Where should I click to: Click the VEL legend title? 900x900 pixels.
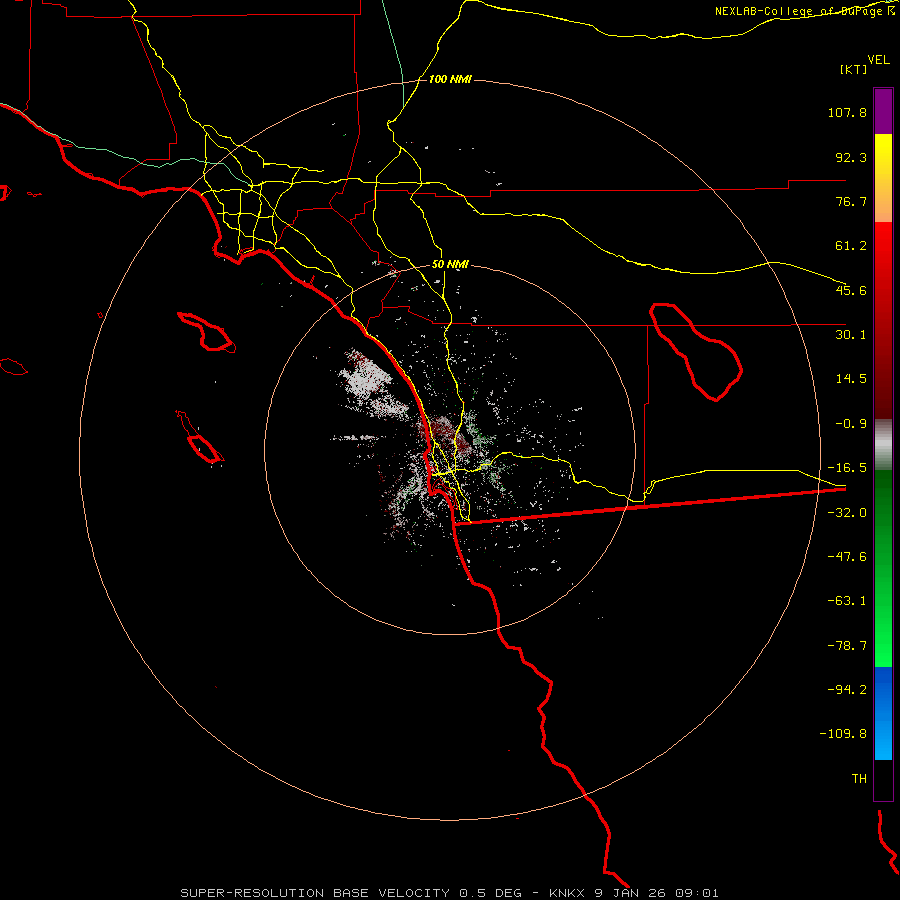click(878, 59)
